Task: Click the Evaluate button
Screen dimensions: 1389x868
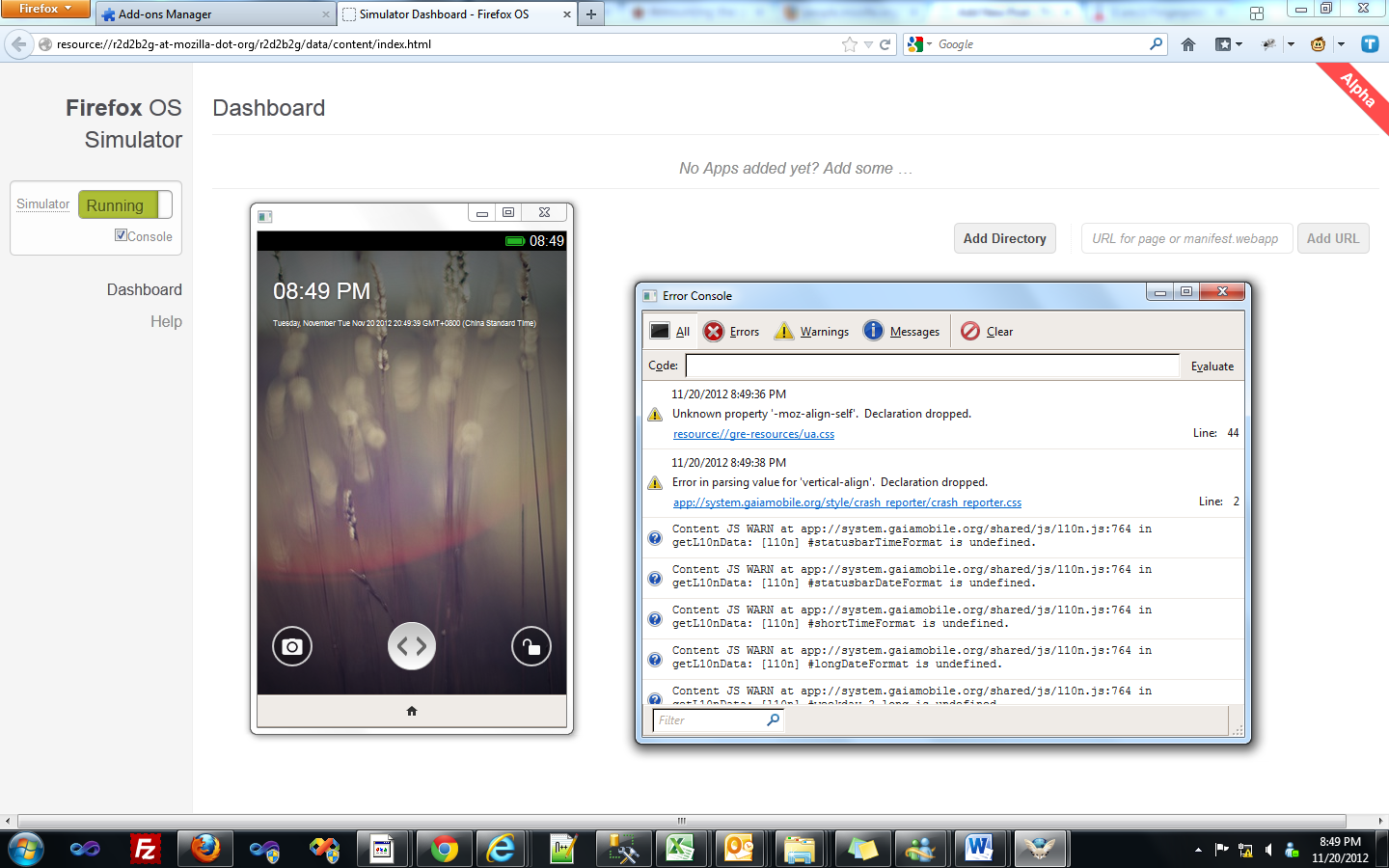Action: click(x=1212, y=366)
